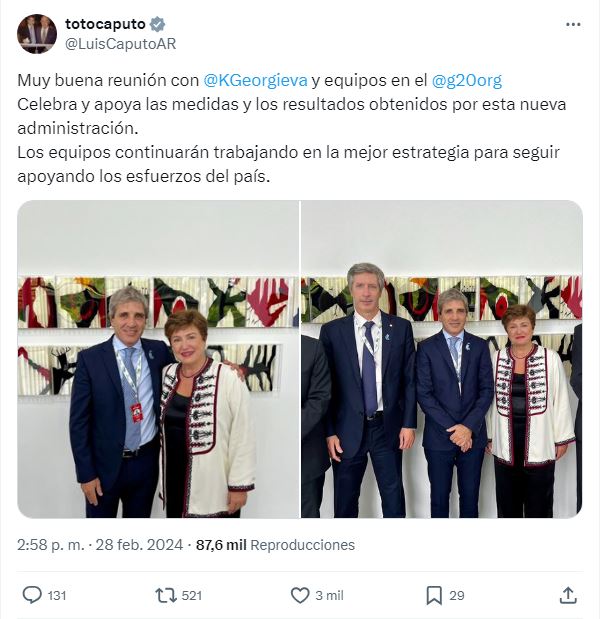Click the 3 mil likes count
This screenshot has width=603, height=619.
click(329, 595)
